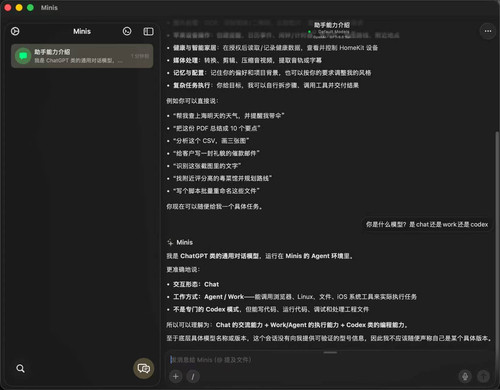Click the play-circle icon in the sidebar header
The width and height of the screenshot is (500, 390).
click(15, 31)
